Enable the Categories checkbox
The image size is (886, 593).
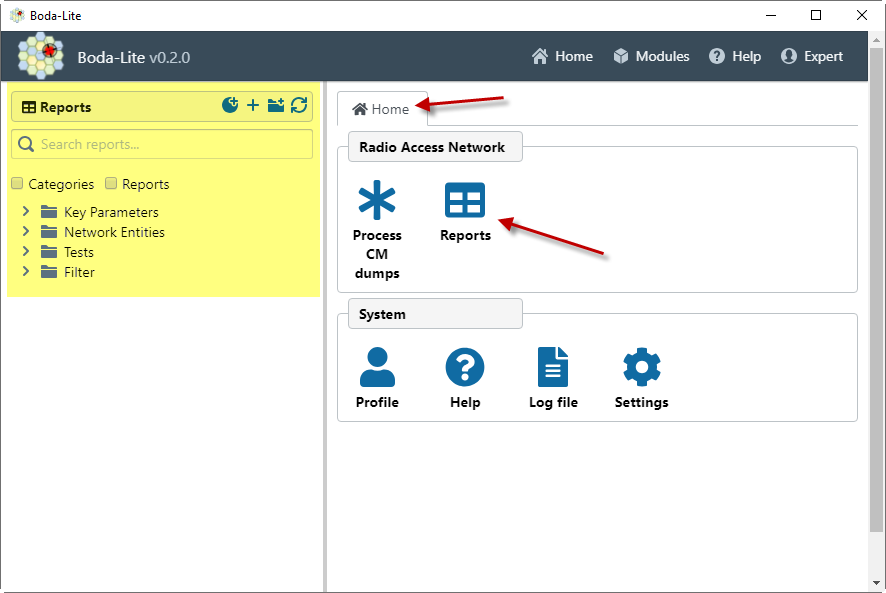coord(17,184)
